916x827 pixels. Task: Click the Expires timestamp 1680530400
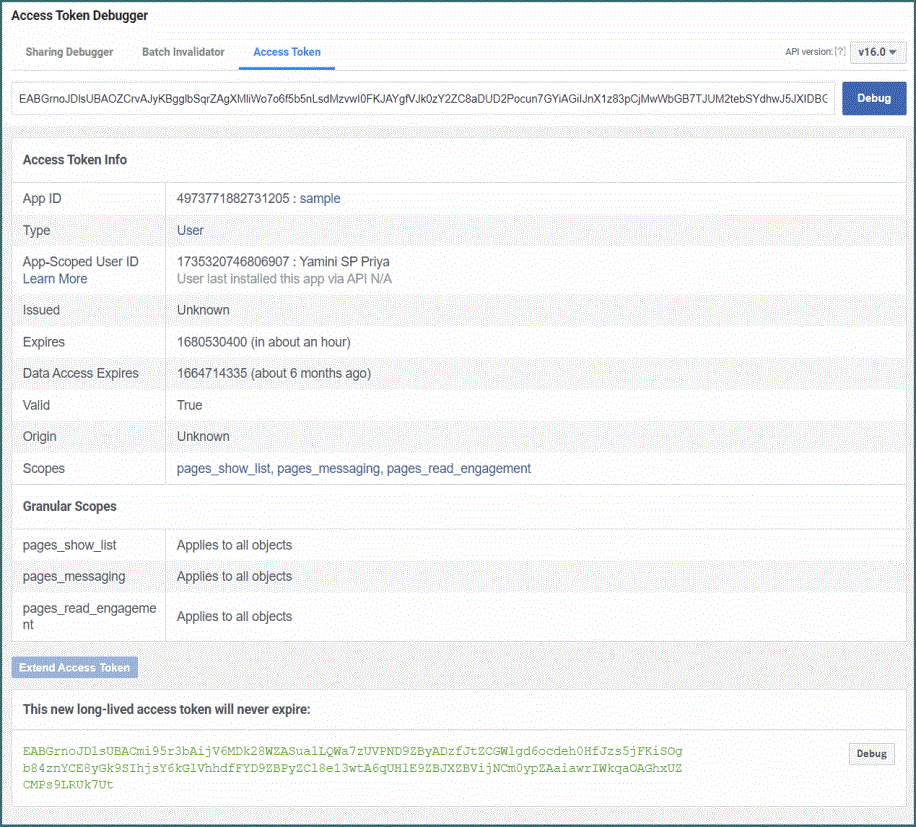(213, 342)
